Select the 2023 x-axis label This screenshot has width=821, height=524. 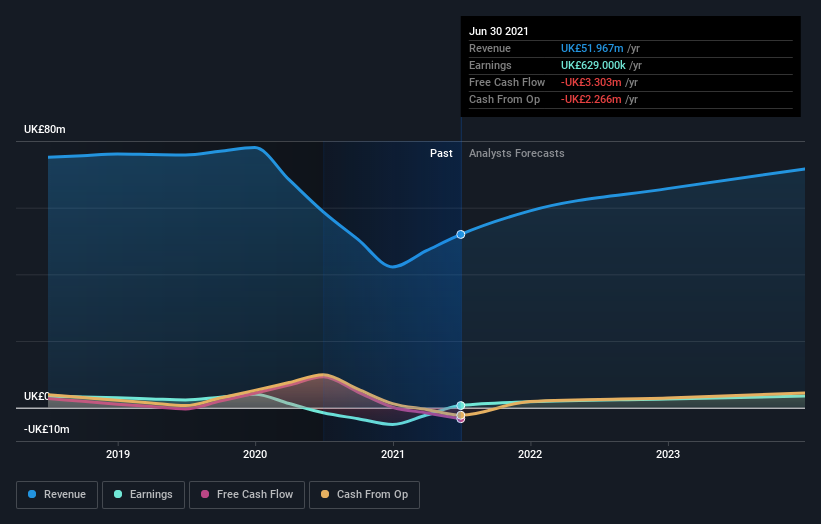pos(668,454)
